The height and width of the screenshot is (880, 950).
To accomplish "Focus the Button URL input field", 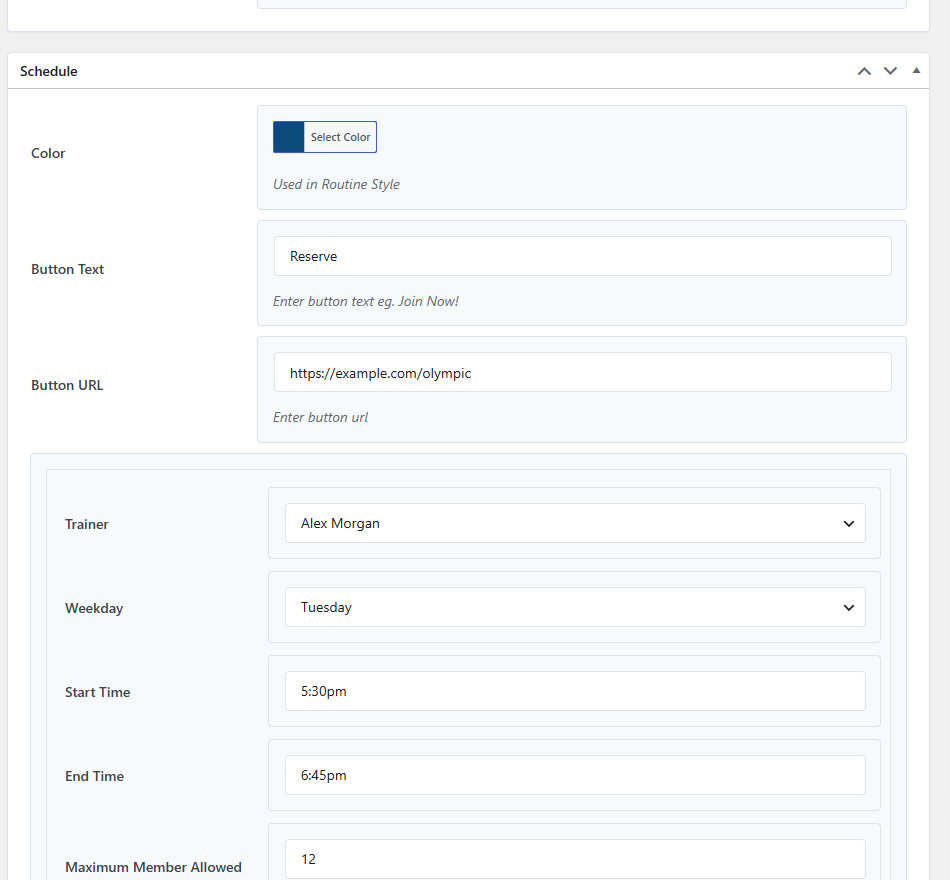I will 582,372.
